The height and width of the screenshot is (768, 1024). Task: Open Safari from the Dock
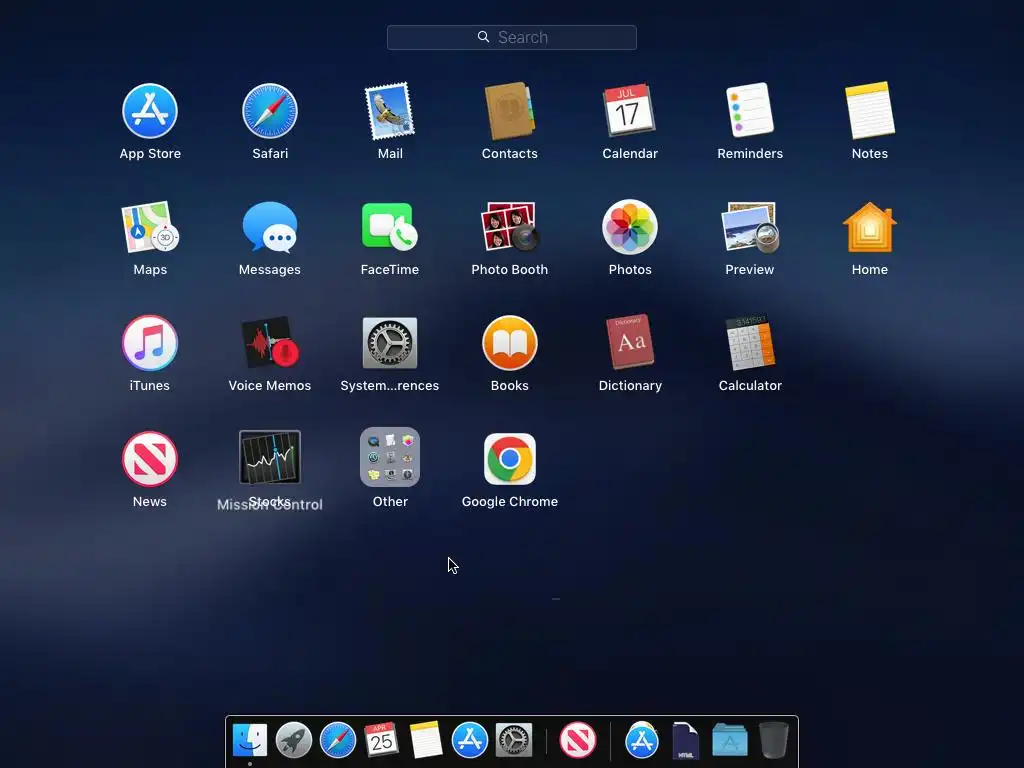pos(338,740)
